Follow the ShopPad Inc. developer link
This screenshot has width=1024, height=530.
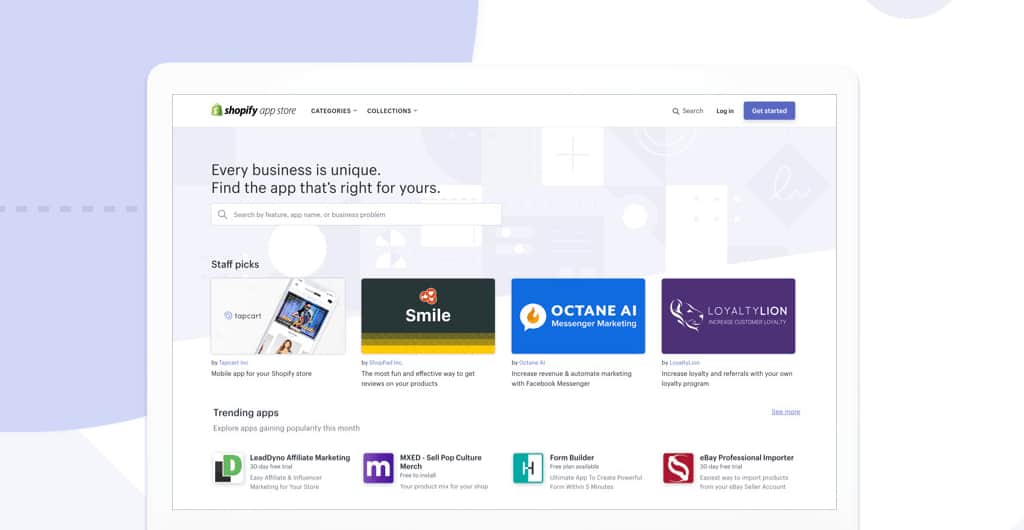point(386,362)
